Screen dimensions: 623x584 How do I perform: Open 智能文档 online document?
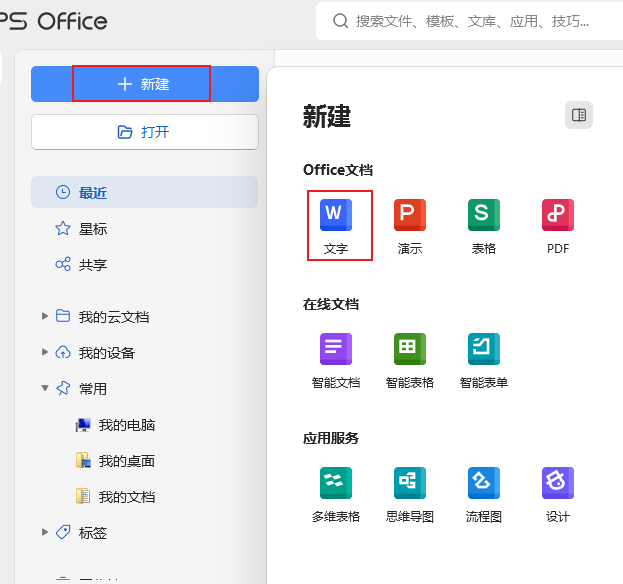pyautogui.click(x=336, y=361)
